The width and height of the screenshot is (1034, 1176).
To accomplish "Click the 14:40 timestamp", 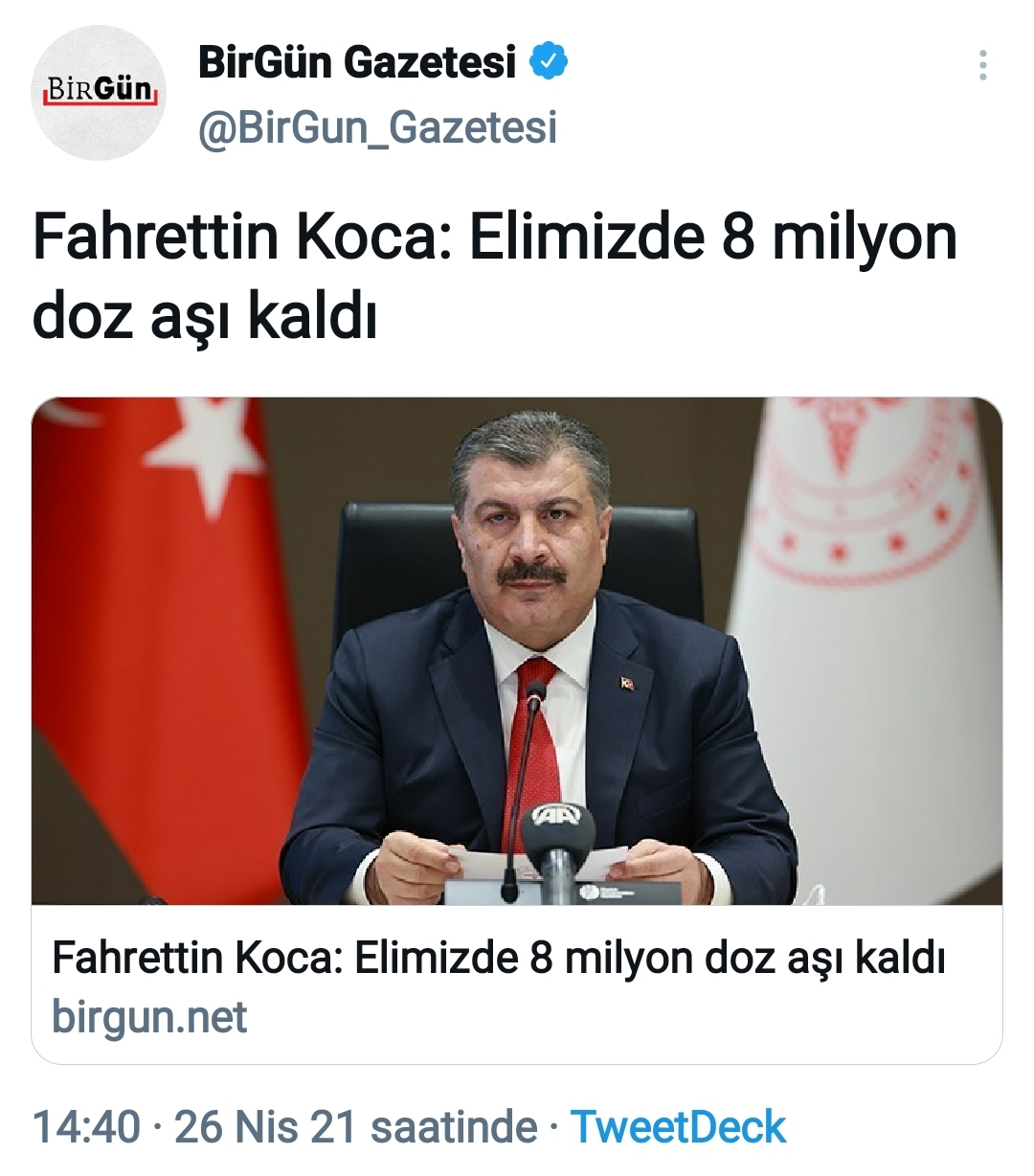I will click(x=87, y=1127).
